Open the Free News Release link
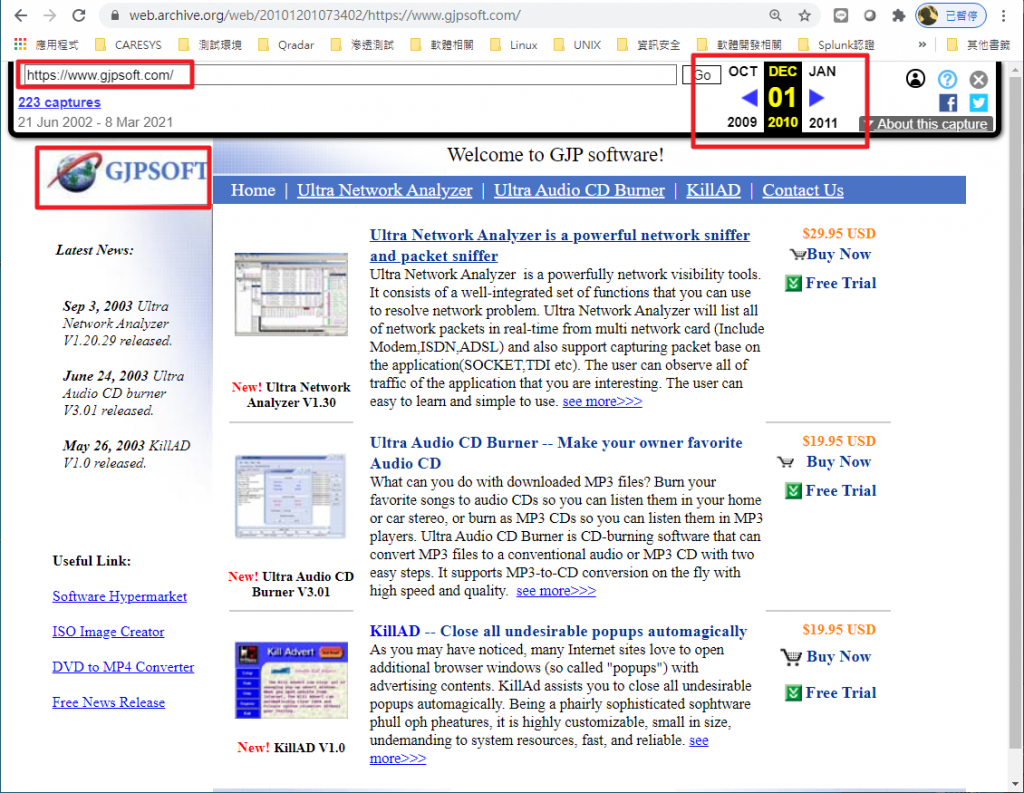This screenshot has width=1024, height=793. 108,702
